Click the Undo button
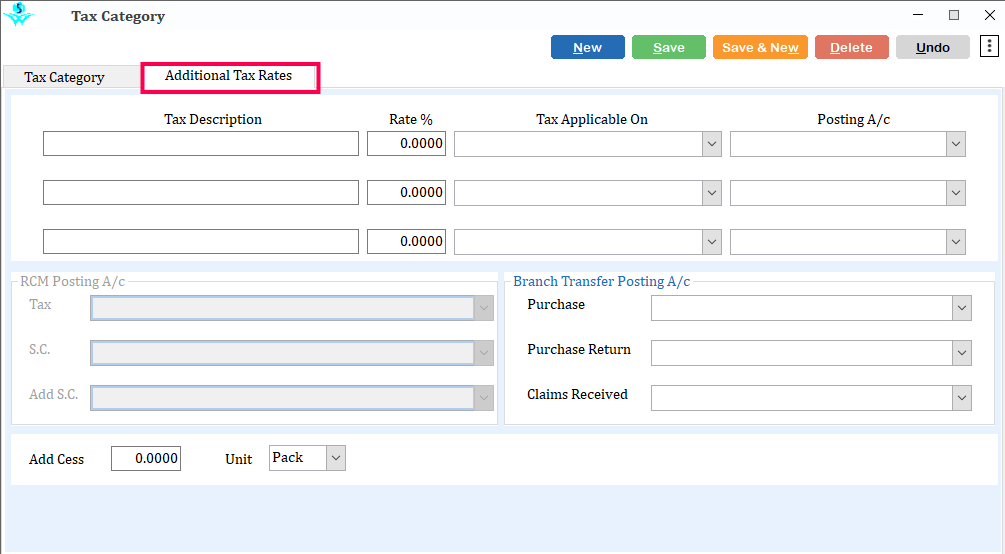 pyautogui.click(x=933, y=47)
